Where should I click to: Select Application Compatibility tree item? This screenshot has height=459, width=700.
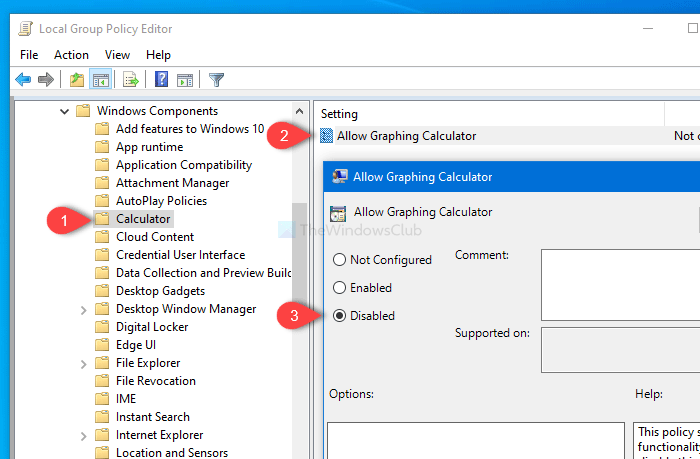coord(184,165)
